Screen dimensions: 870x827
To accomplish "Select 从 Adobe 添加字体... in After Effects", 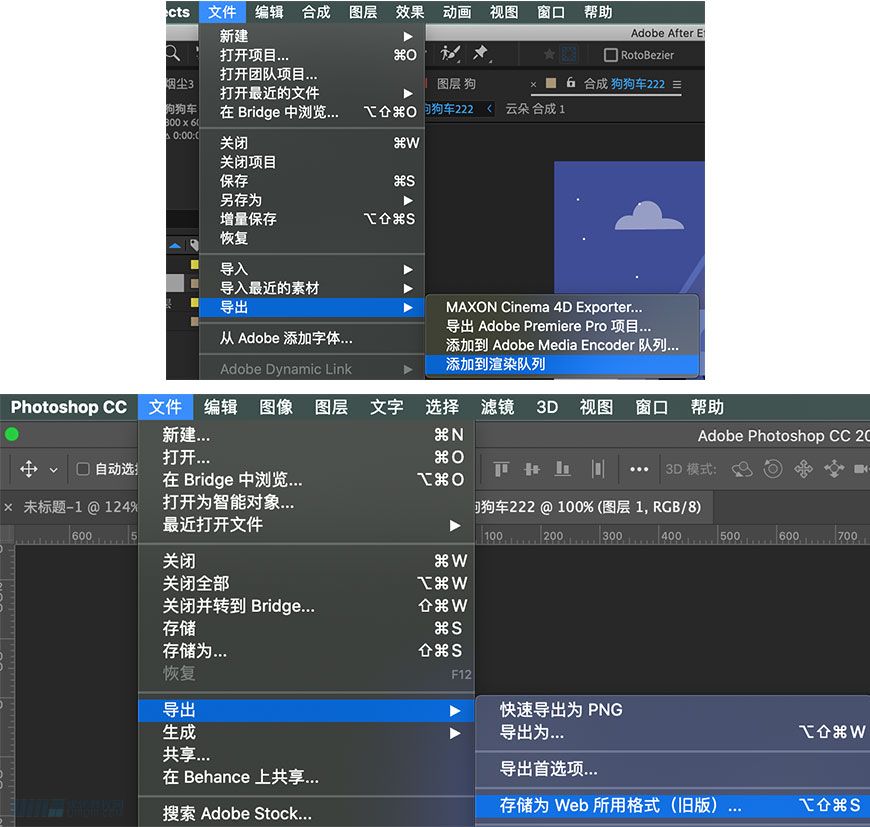I will (x=312, y=338).
